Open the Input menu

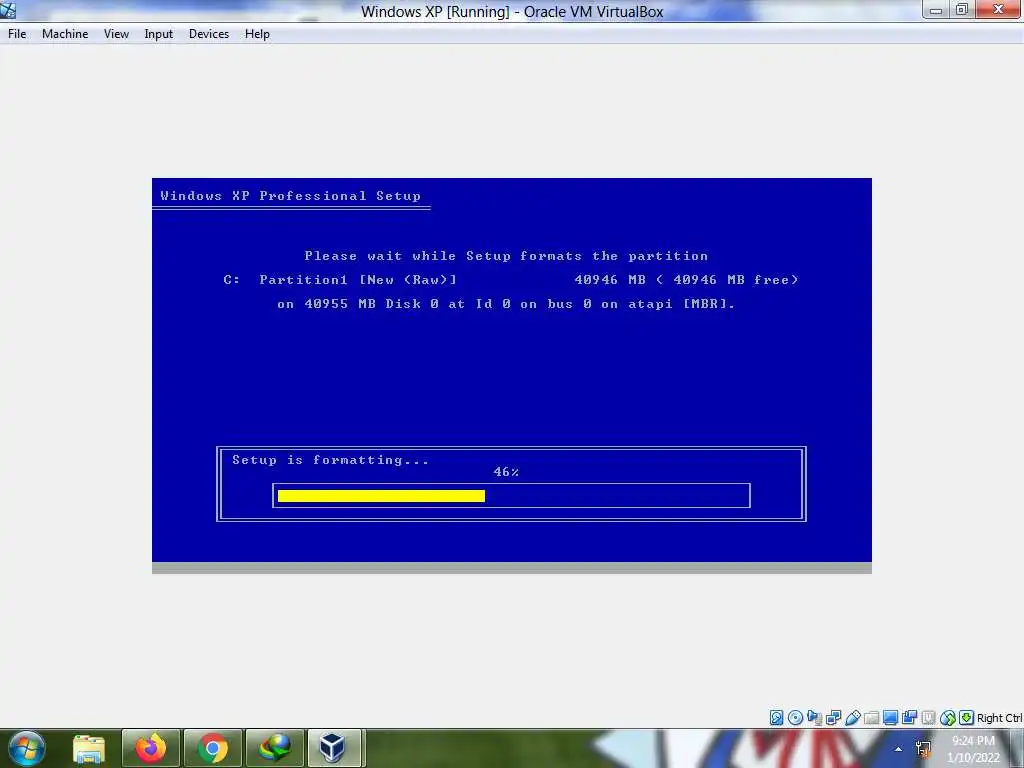coord(159,34)
